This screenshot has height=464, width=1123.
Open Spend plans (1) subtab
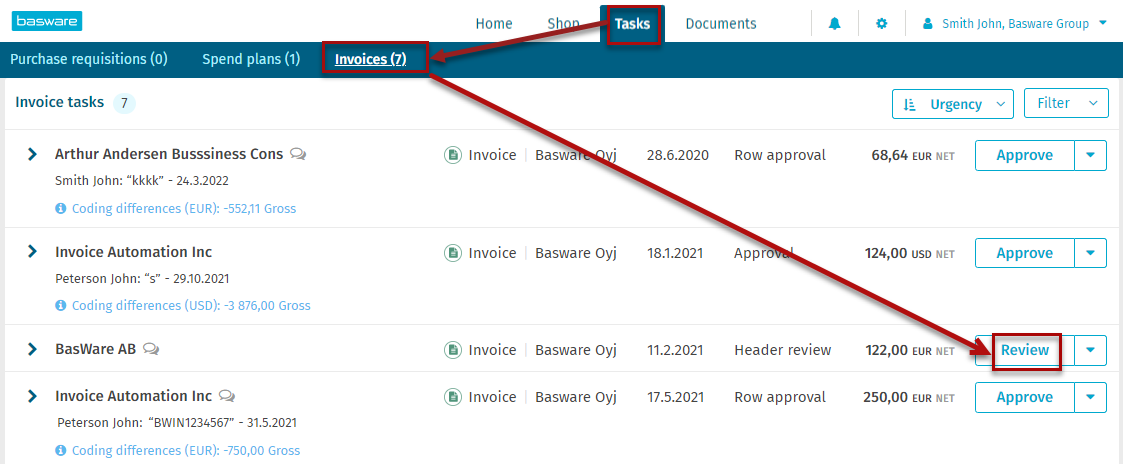point(251,59)
